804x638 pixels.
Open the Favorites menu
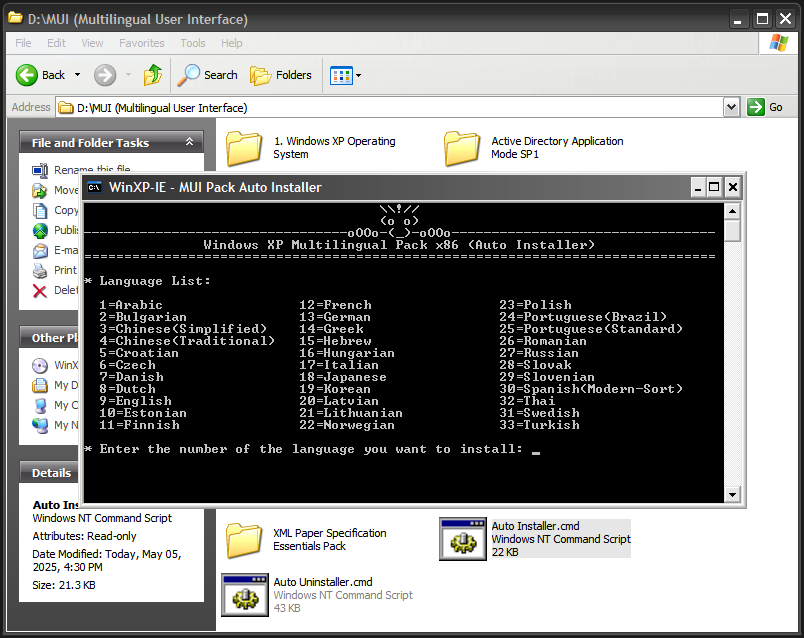click(x=142, y=43)
